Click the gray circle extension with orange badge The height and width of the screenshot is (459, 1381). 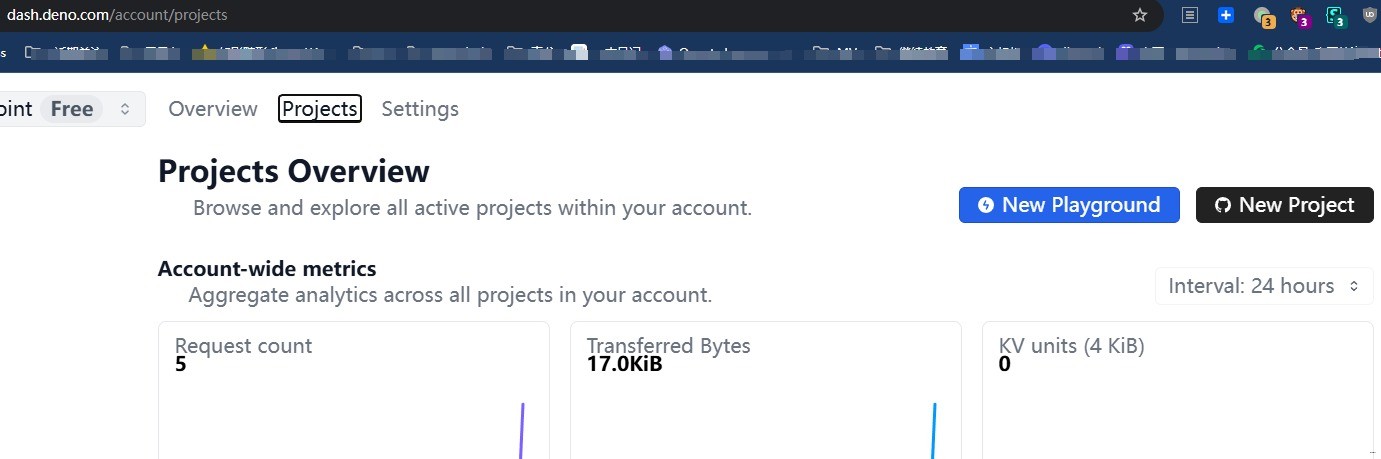[x=1264, y=16]
